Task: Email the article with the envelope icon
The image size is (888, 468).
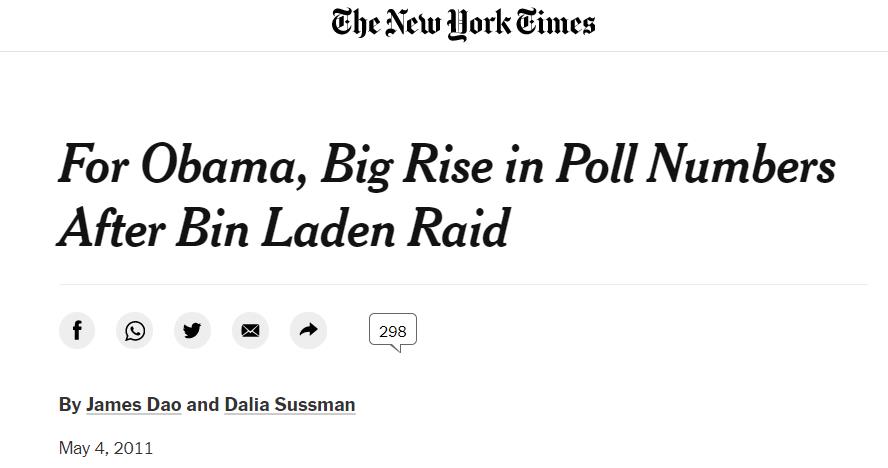Action: coord(250,331)
